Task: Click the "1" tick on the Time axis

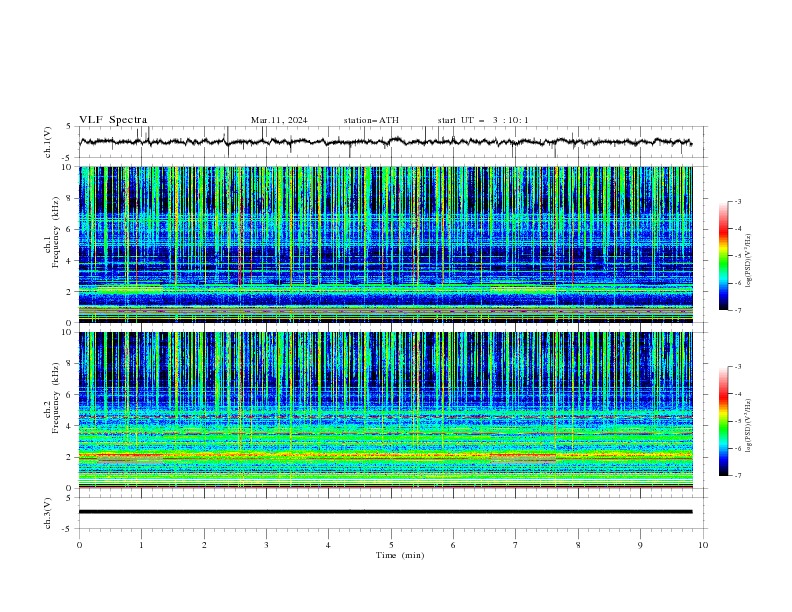Action: (x=141, y=545)
